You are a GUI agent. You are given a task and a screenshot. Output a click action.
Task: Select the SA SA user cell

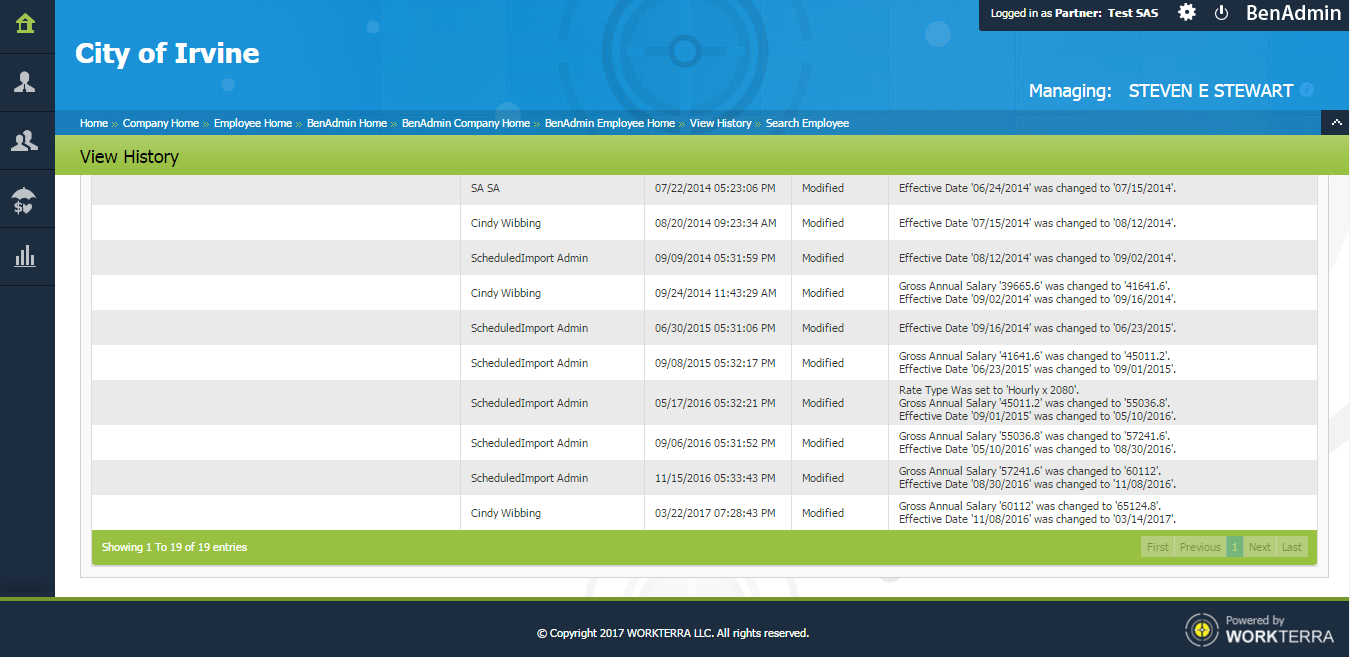tap(485, 188)
